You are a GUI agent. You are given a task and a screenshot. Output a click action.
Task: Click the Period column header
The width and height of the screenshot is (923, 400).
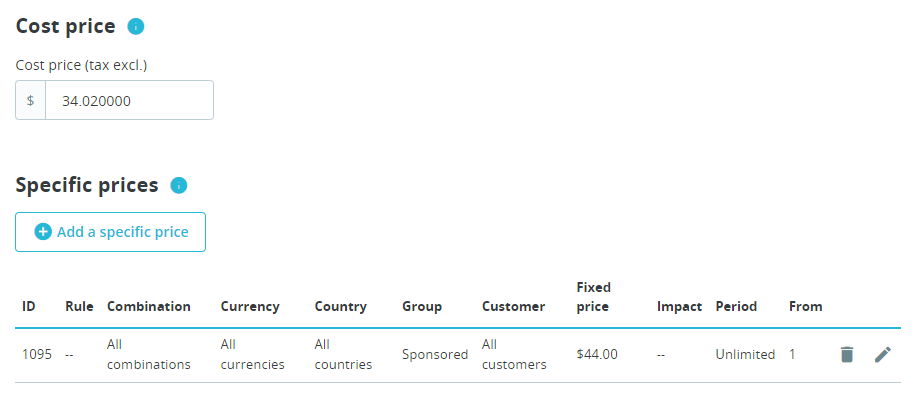click(x=736, y=306)
